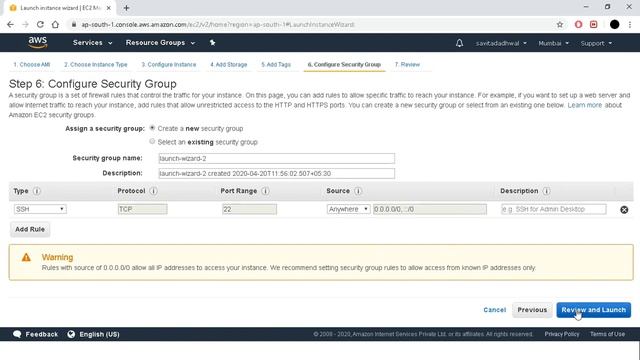This screenshot has width=640, height=360.
Task: Select an existing security group option
Action: point(152,141)
